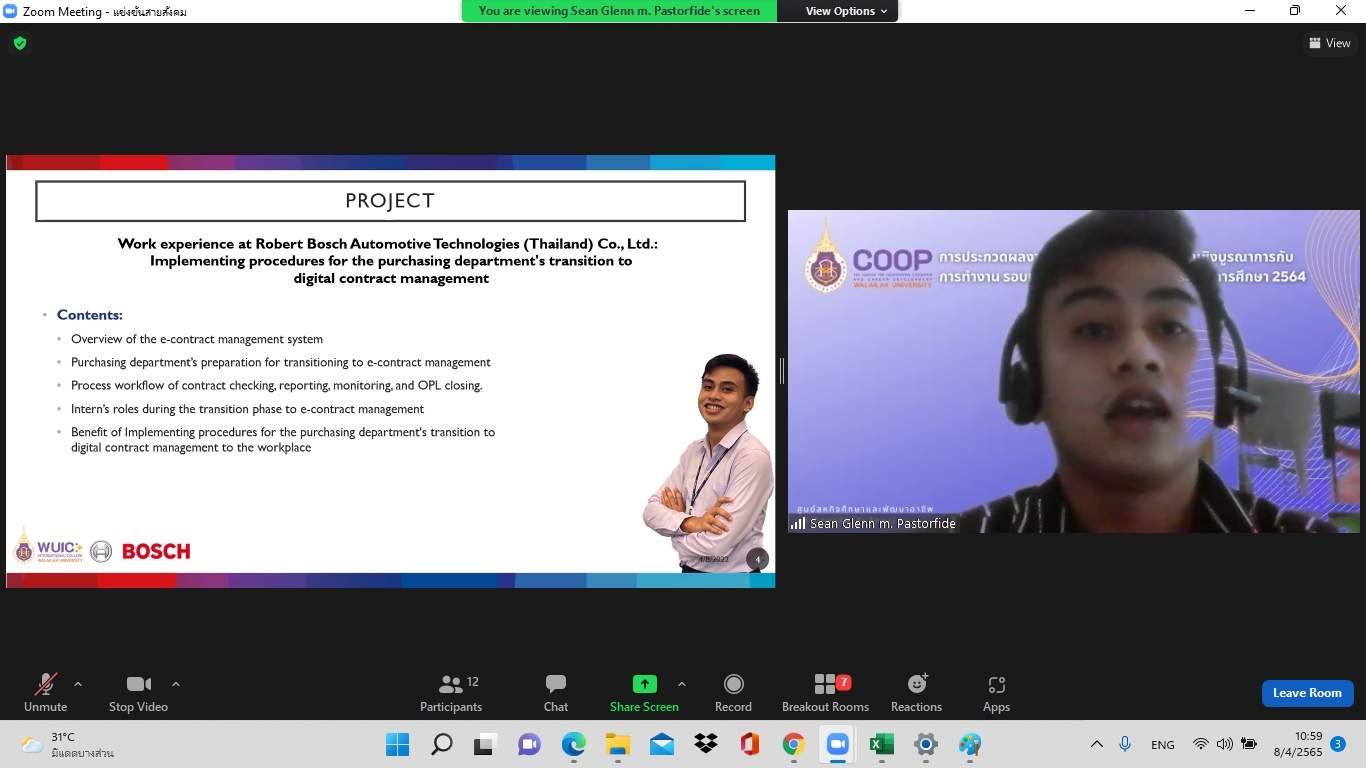Click the Leave Room button

tap(1307, 693)
